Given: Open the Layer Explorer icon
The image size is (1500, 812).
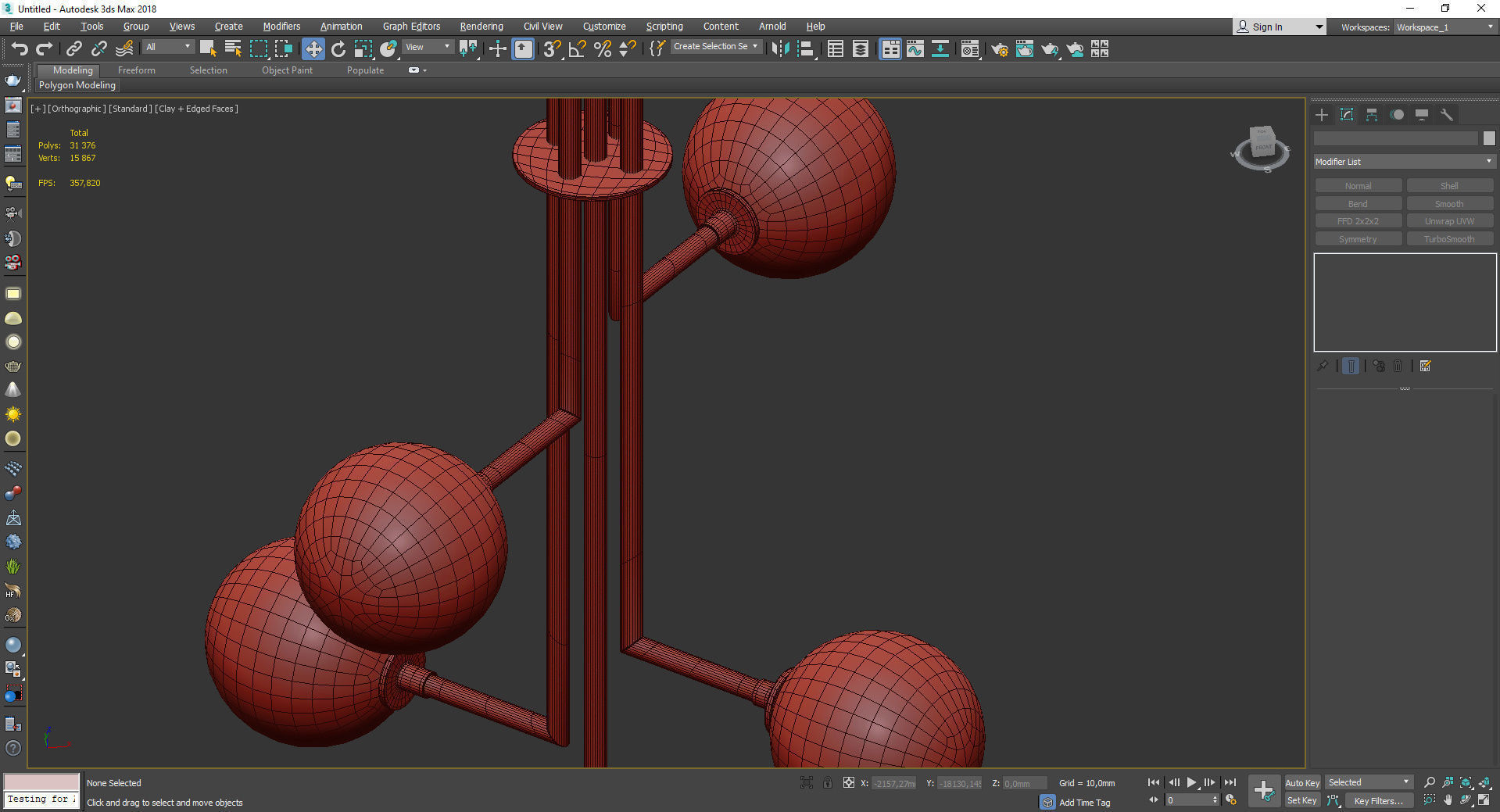Looking at the screenshot, I should click(861, 49).
